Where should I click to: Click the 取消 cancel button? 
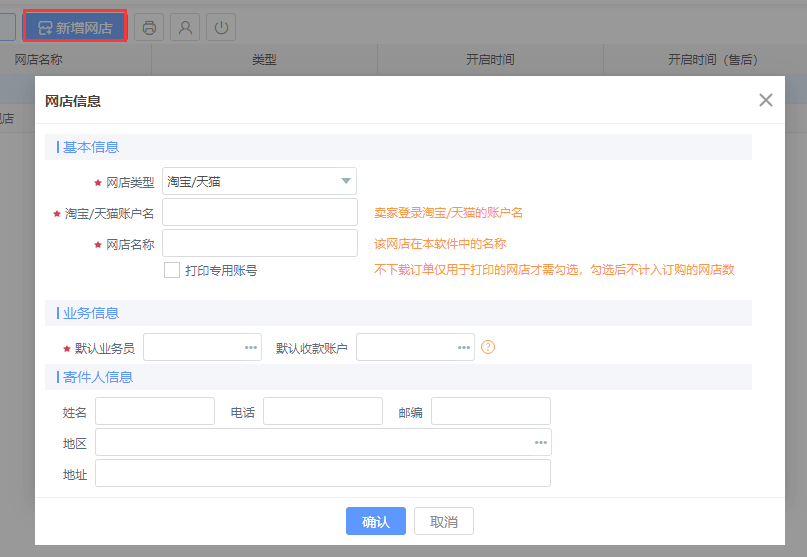[x=444, y=521]
